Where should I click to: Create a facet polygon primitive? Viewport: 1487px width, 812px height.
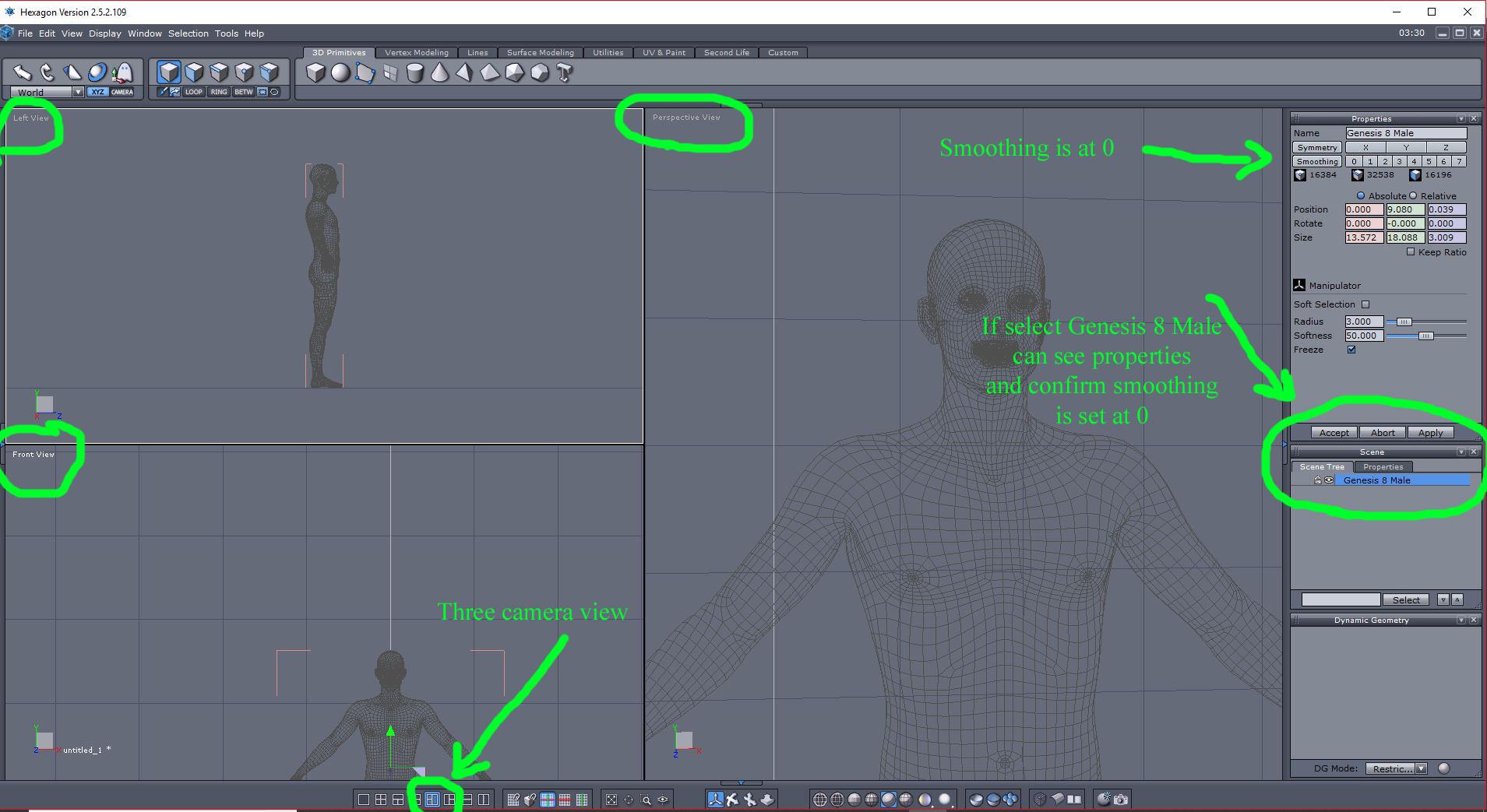tap(365, 72)
